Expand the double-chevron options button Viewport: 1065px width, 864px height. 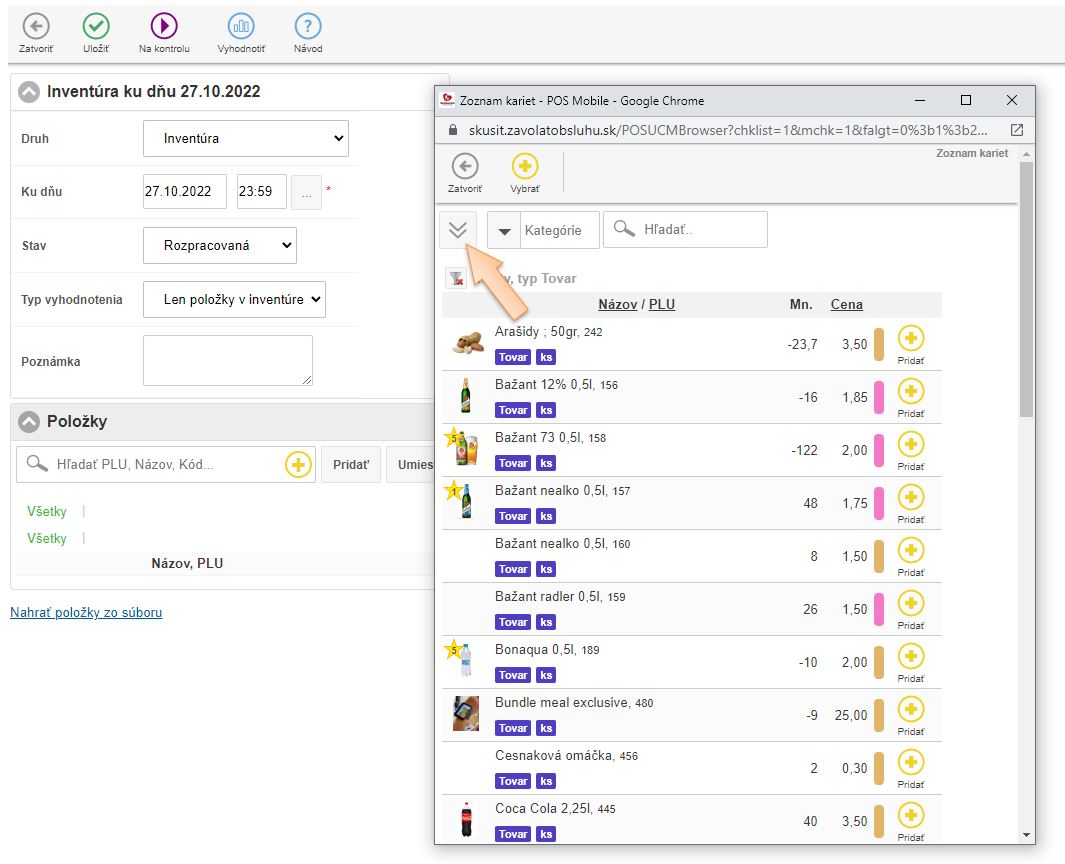pyautogui.click(x=458, y=230)
